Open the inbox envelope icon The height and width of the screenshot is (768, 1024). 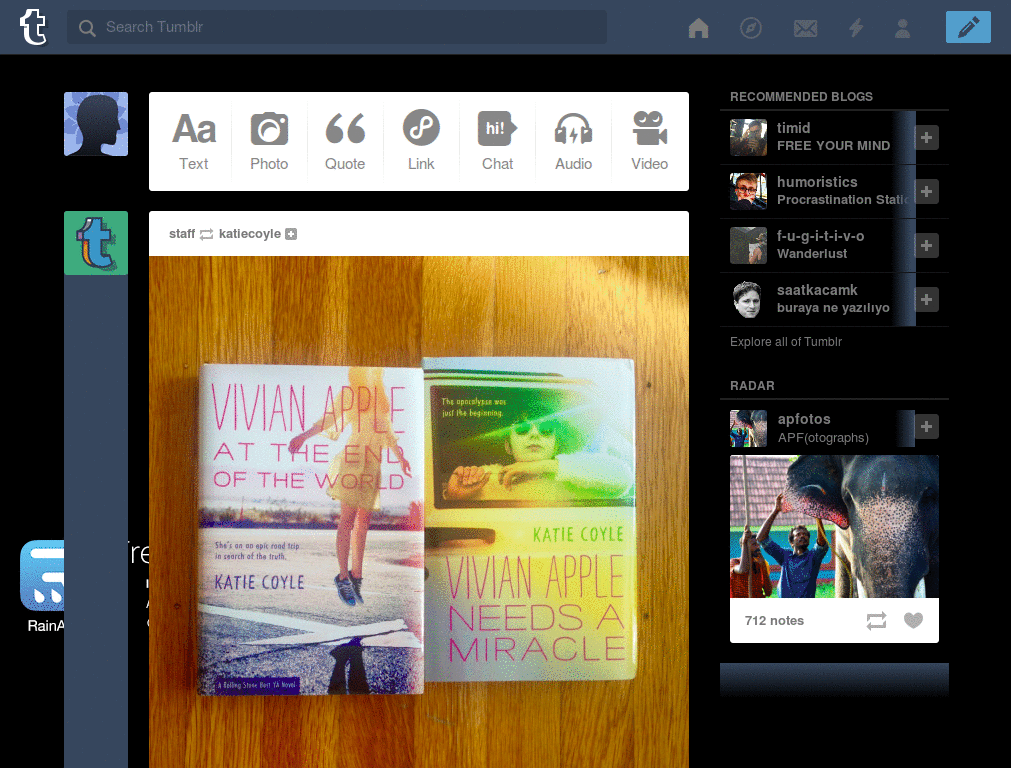[x=805, y=28]
